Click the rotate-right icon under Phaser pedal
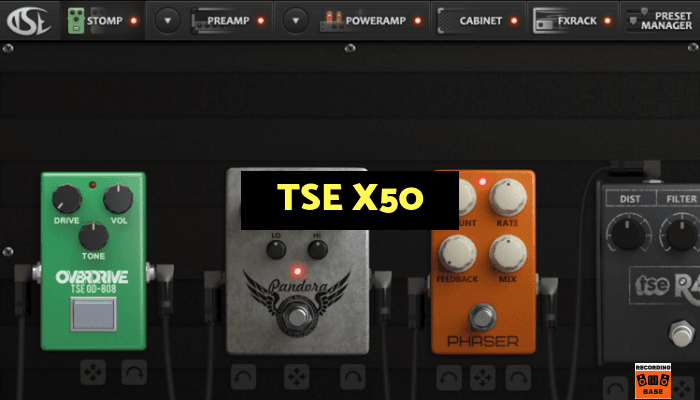The height and width of the screenshot is (400, 700). (x=518, y=378)
